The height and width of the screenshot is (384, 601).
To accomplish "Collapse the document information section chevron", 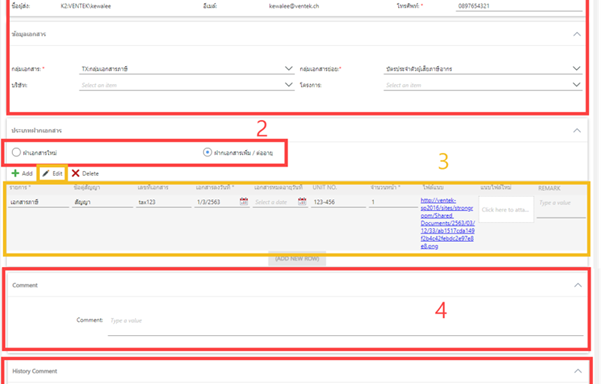I will [577, 34].
